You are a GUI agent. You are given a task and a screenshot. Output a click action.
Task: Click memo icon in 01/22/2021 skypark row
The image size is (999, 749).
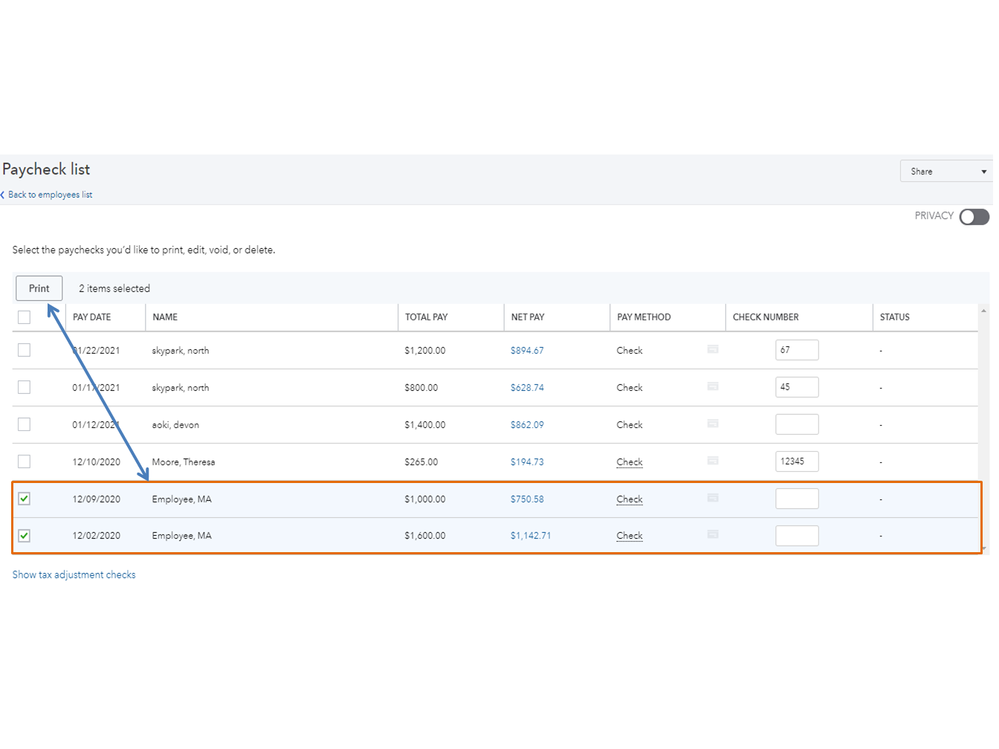713,349
